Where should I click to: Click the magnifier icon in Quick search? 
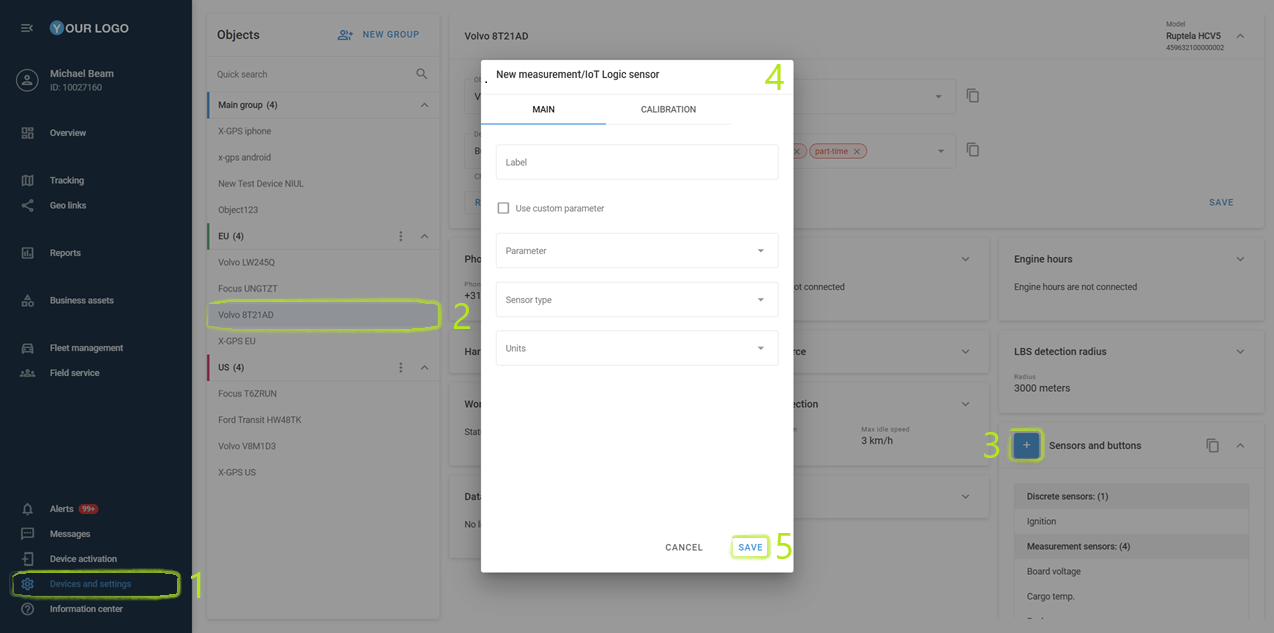[421, 73]
